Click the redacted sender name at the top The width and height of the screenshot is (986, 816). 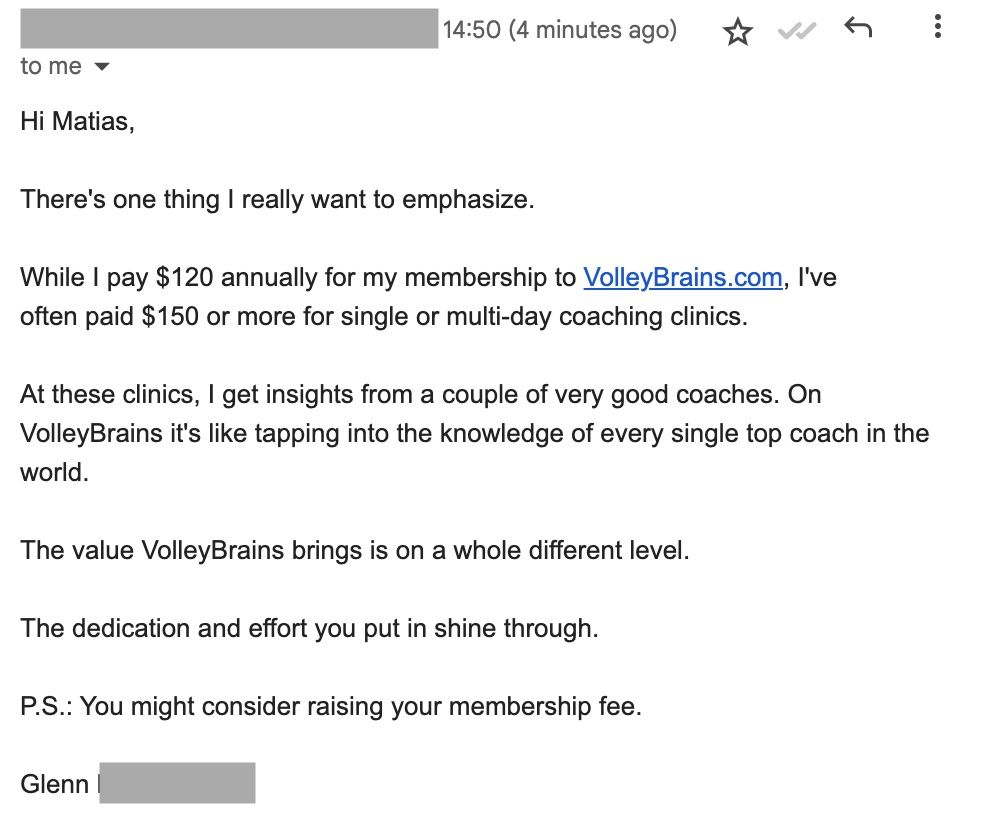click(x=229, y=28)
